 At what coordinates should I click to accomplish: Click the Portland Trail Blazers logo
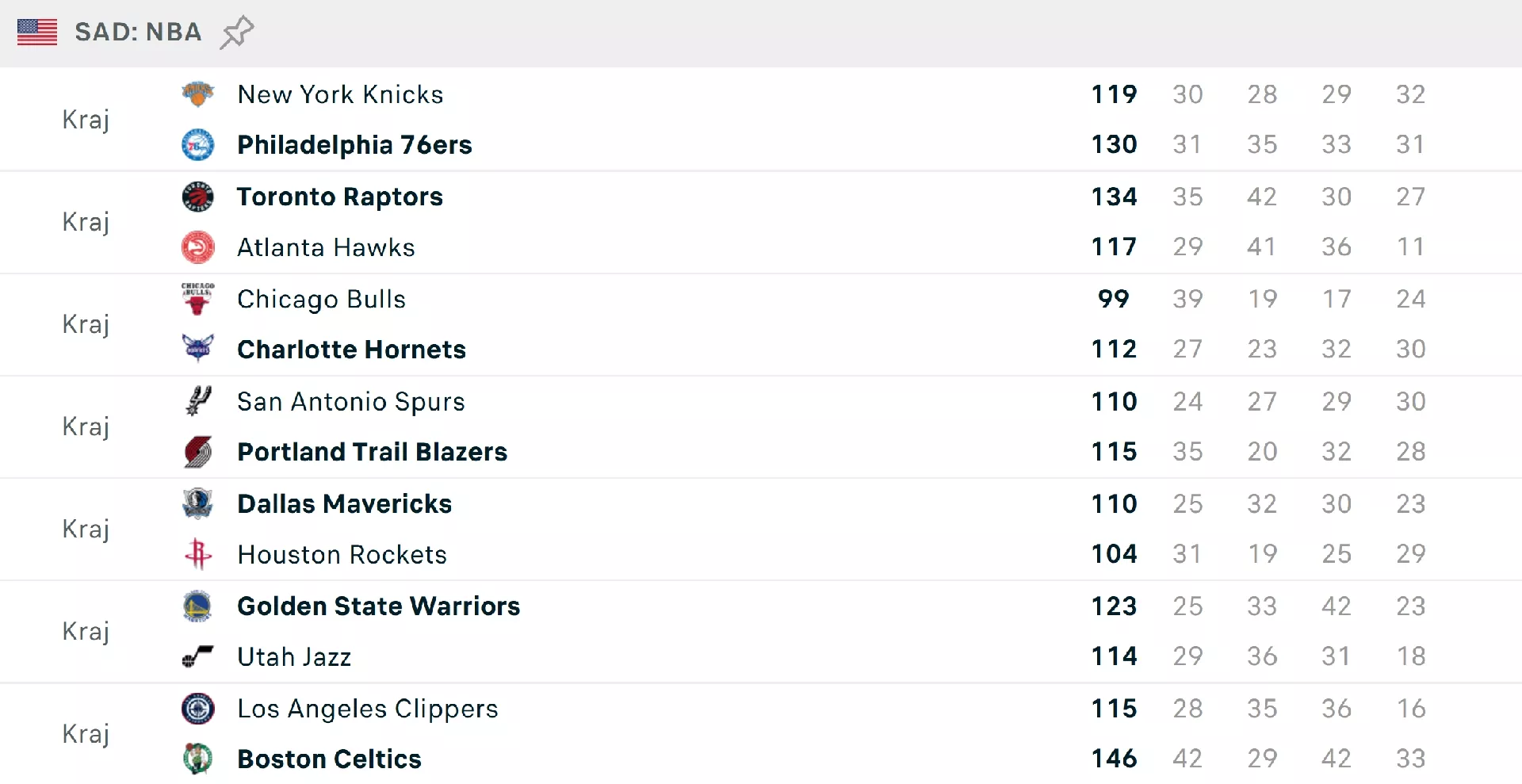[197, 452]
